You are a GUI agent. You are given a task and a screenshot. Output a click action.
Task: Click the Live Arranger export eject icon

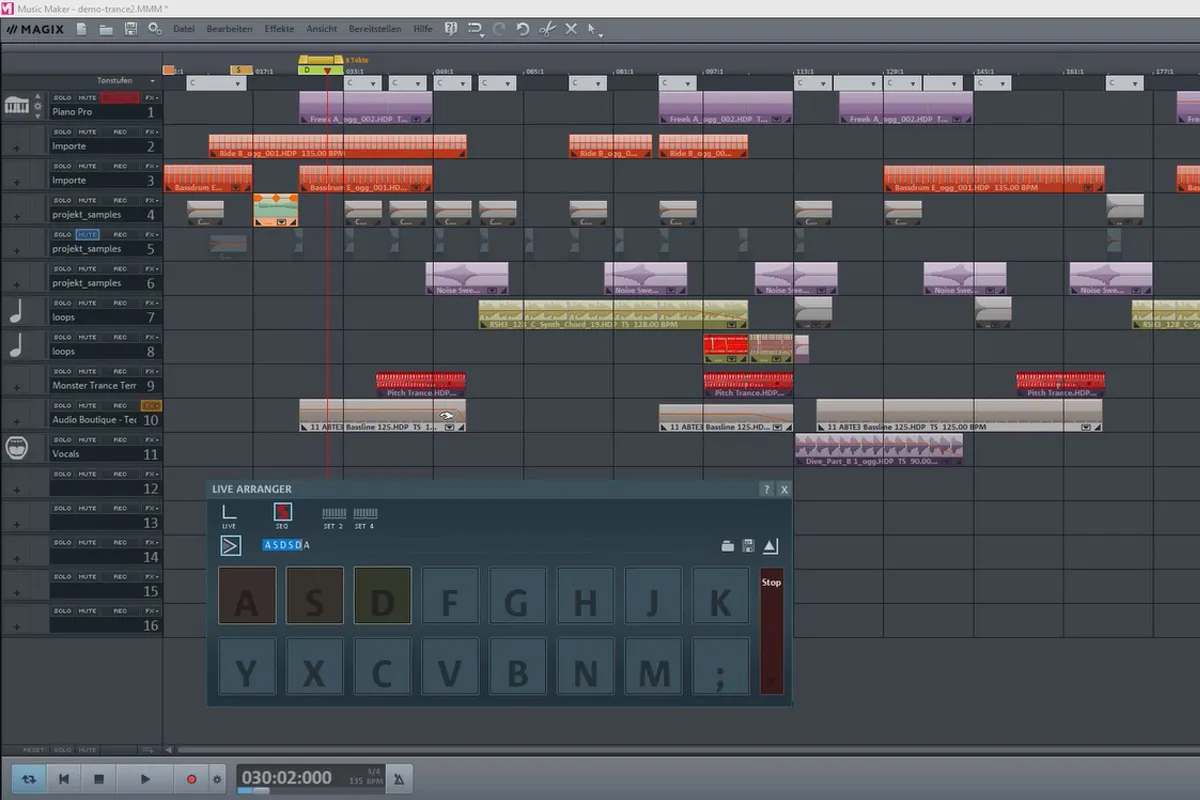(770, 546)
